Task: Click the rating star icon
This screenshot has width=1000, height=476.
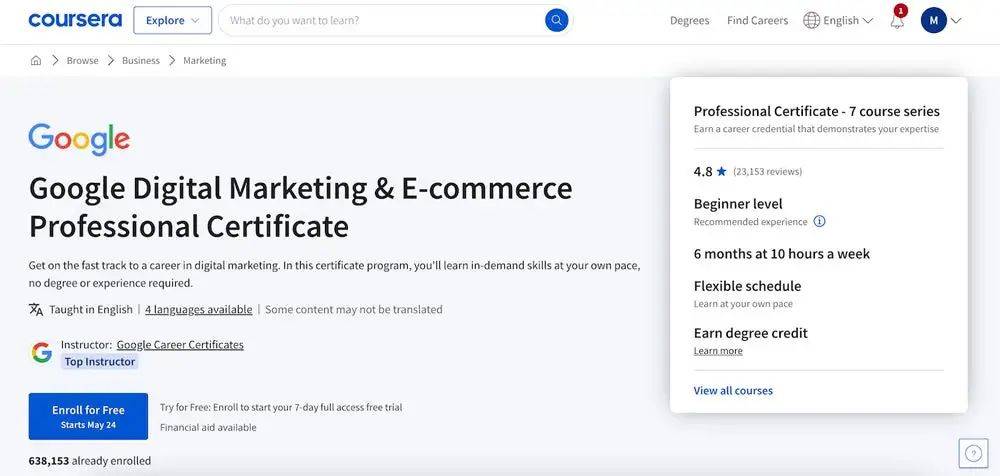Action: pos(721,171)
